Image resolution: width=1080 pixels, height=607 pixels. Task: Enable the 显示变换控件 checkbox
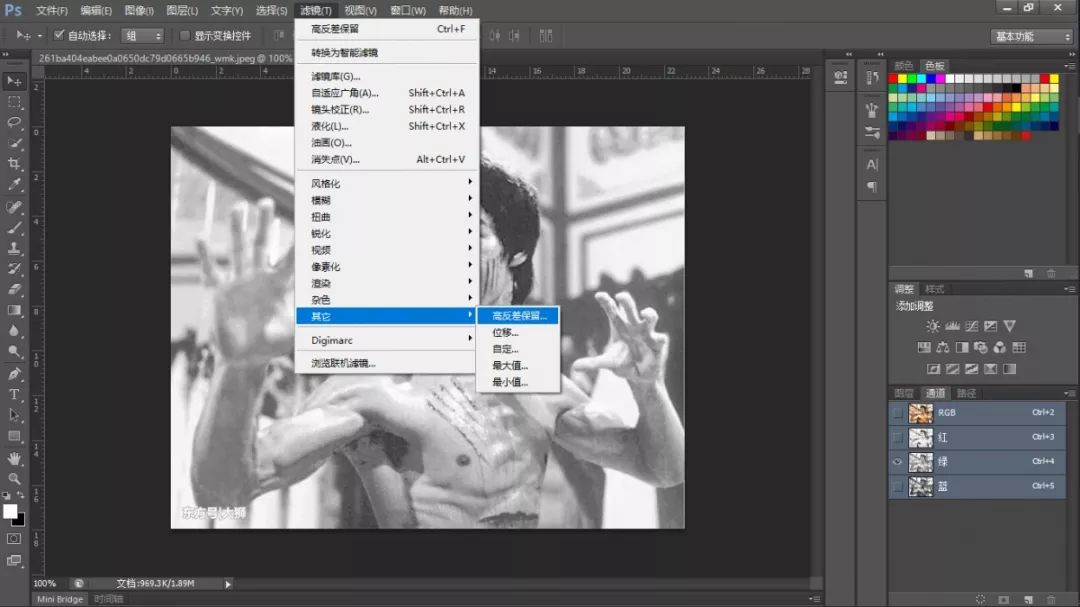(185, 35)
